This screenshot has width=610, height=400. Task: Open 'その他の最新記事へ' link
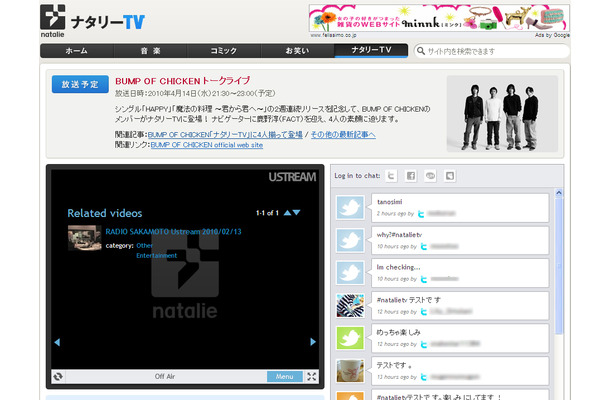pos(343,135)
